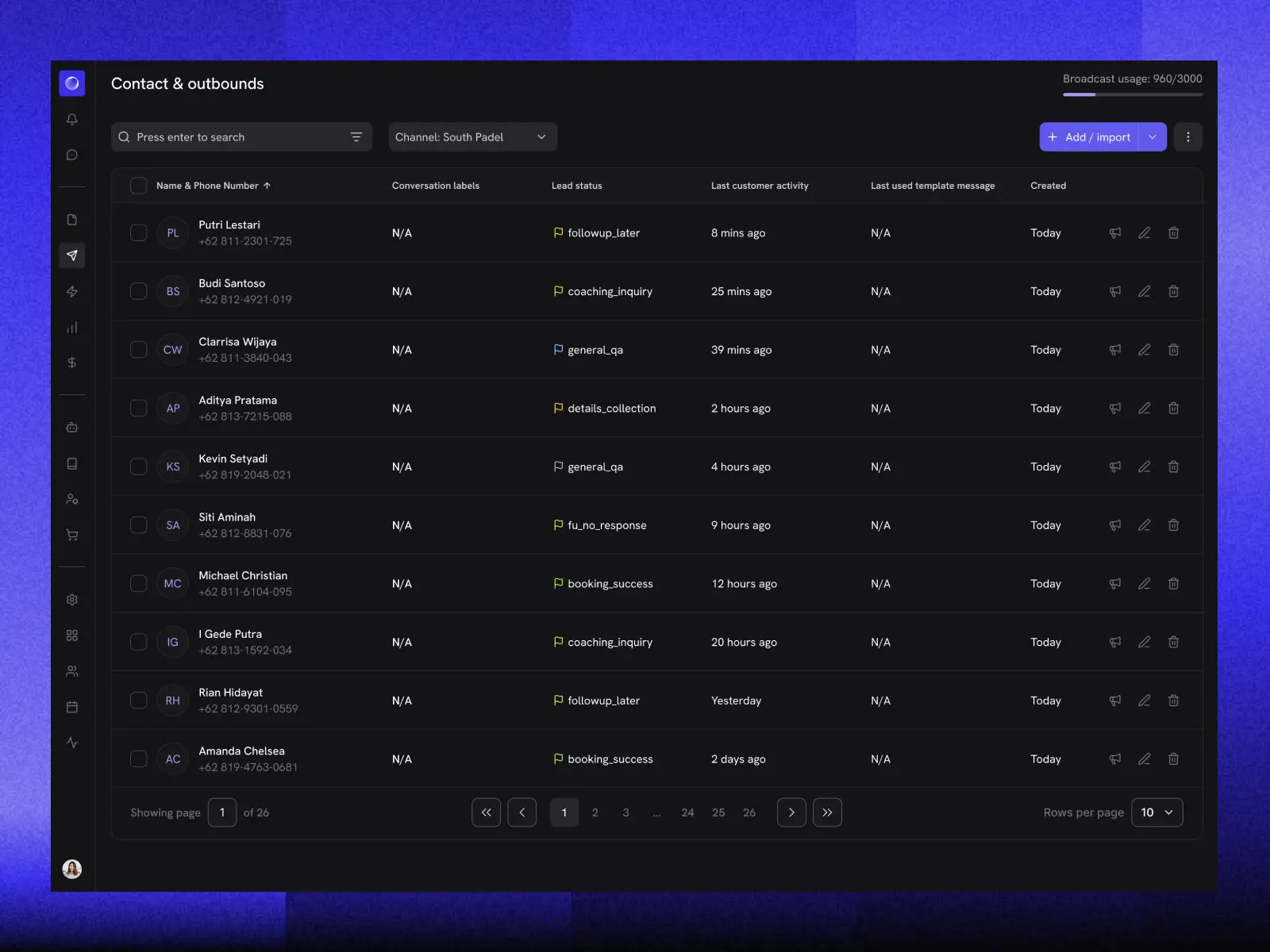Check the box for Clarrisa Wijaya

(139, 350)
